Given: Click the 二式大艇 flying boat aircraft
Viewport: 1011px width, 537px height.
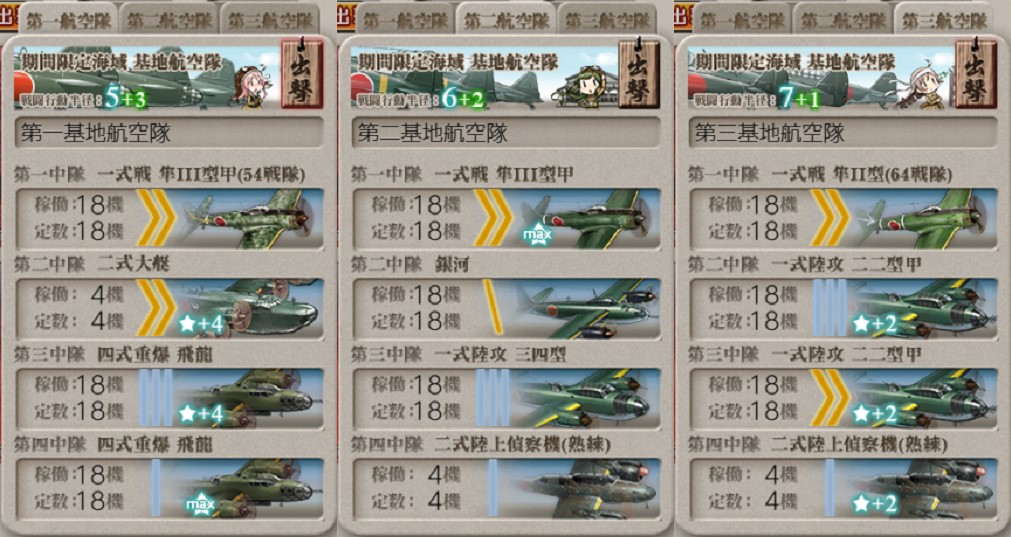Looking at the screenshot, I should tap(169, 308).
